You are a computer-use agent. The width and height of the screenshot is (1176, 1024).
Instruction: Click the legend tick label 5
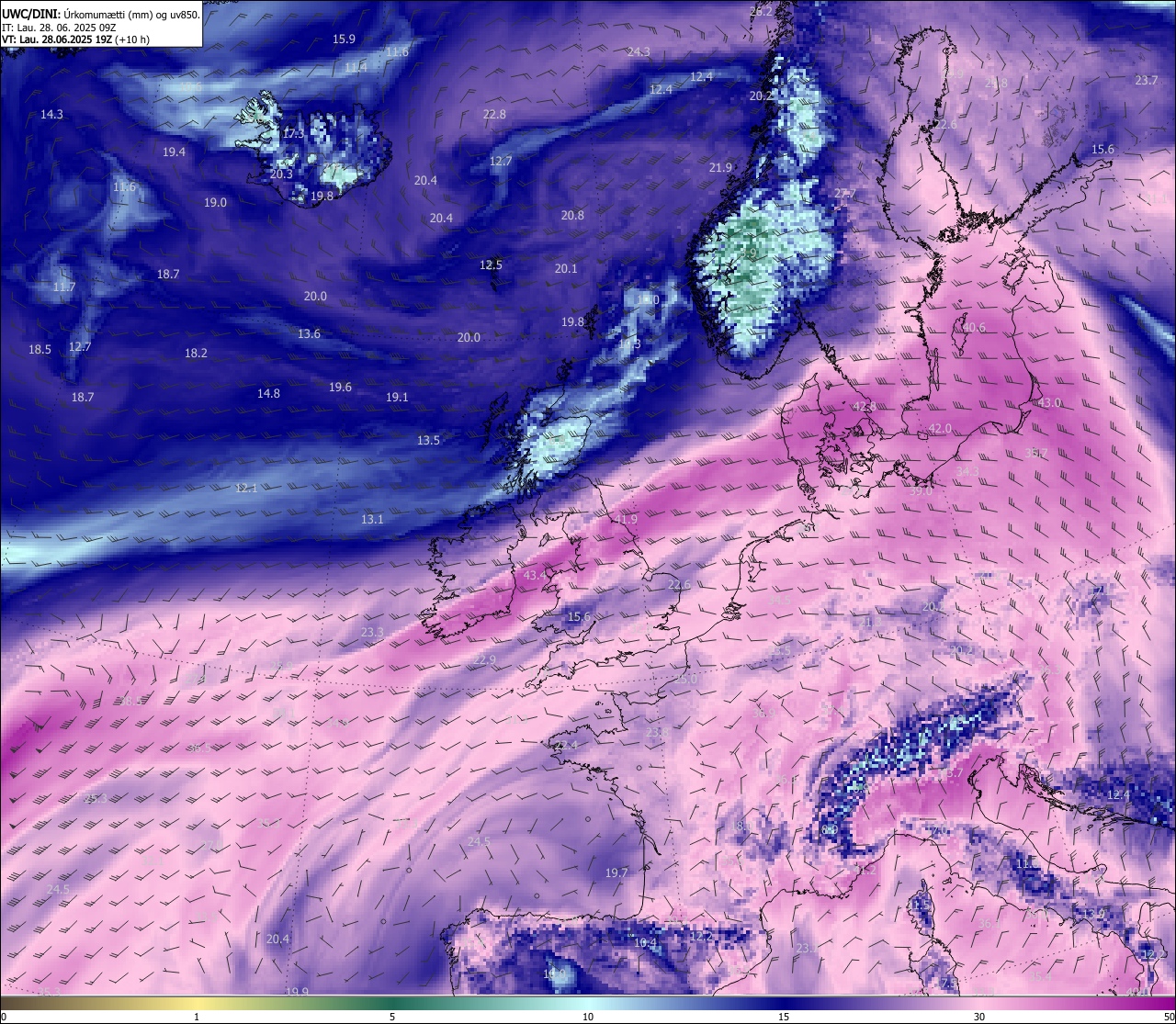point(392,1017)
